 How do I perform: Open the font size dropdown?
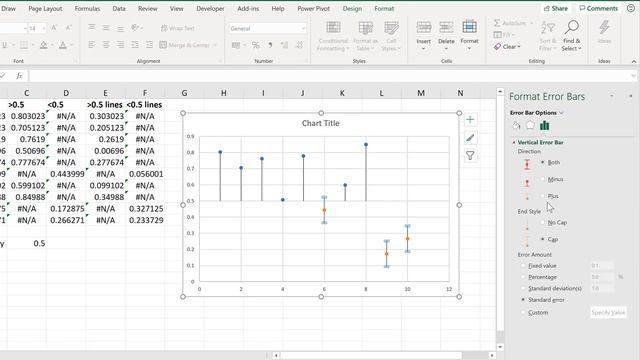coord(44,28)
